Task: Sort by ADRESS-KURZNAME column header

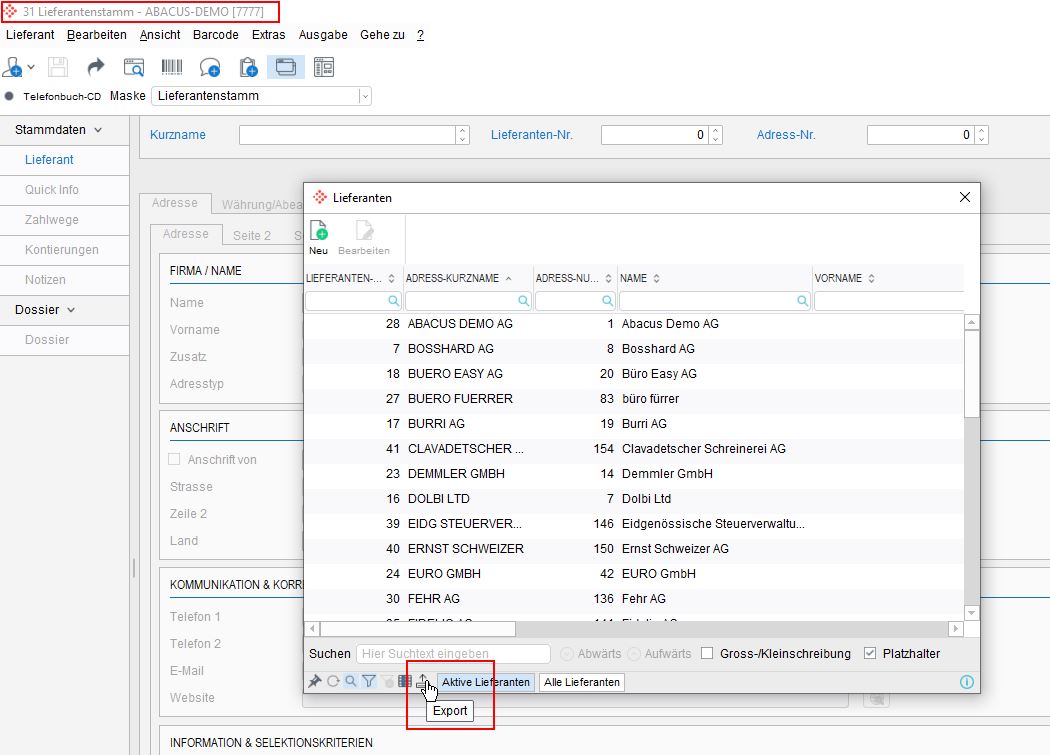Action: pyautogui.click(x=468, y=278)
